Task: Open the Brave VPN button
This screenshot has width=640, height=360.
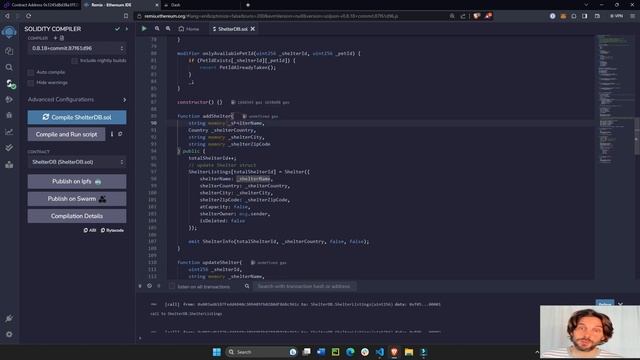Action: click(x=616, y=16)
